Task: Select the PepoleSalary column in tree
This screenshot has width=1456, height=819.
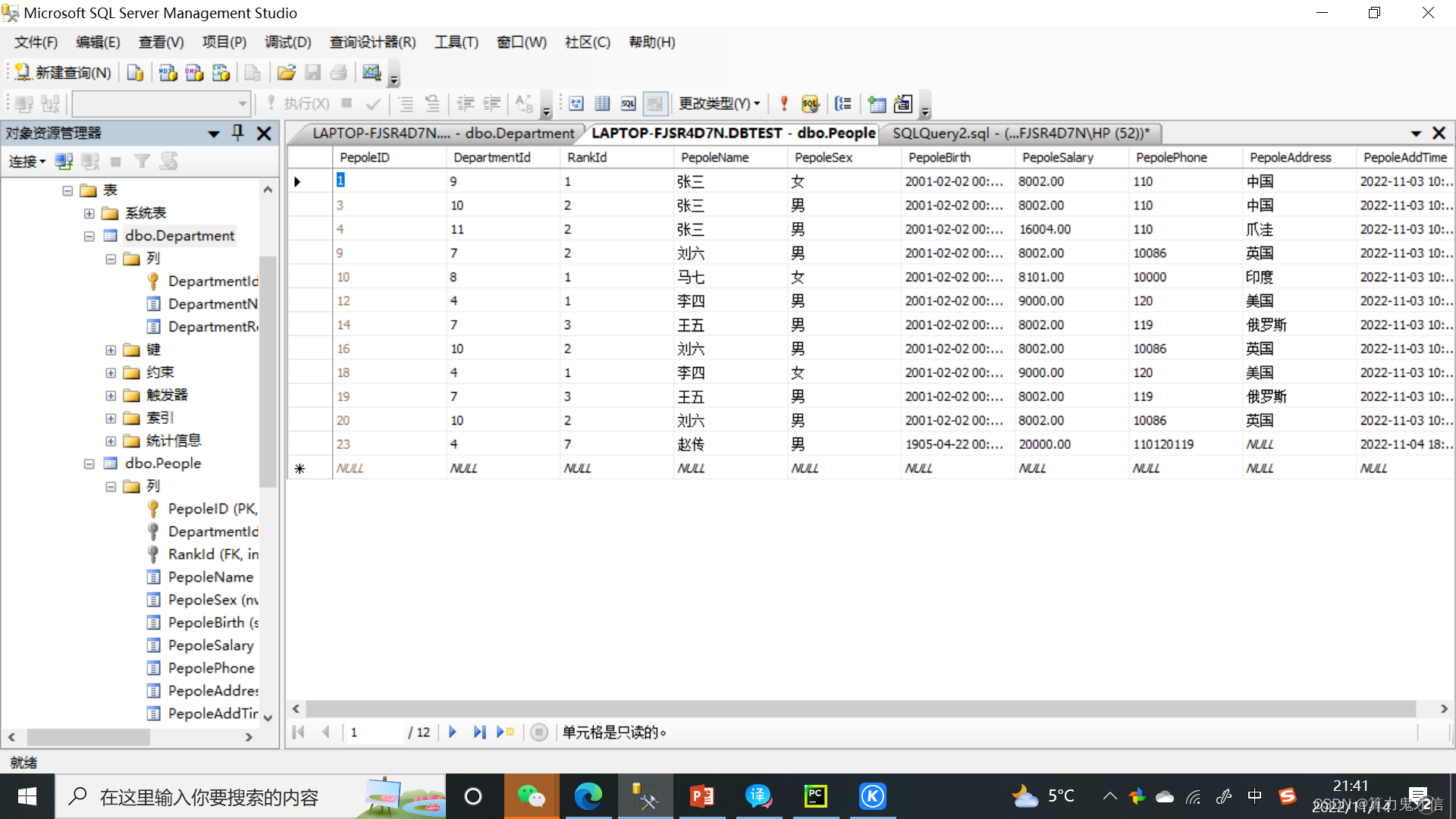Action: [x=211, y=645]
